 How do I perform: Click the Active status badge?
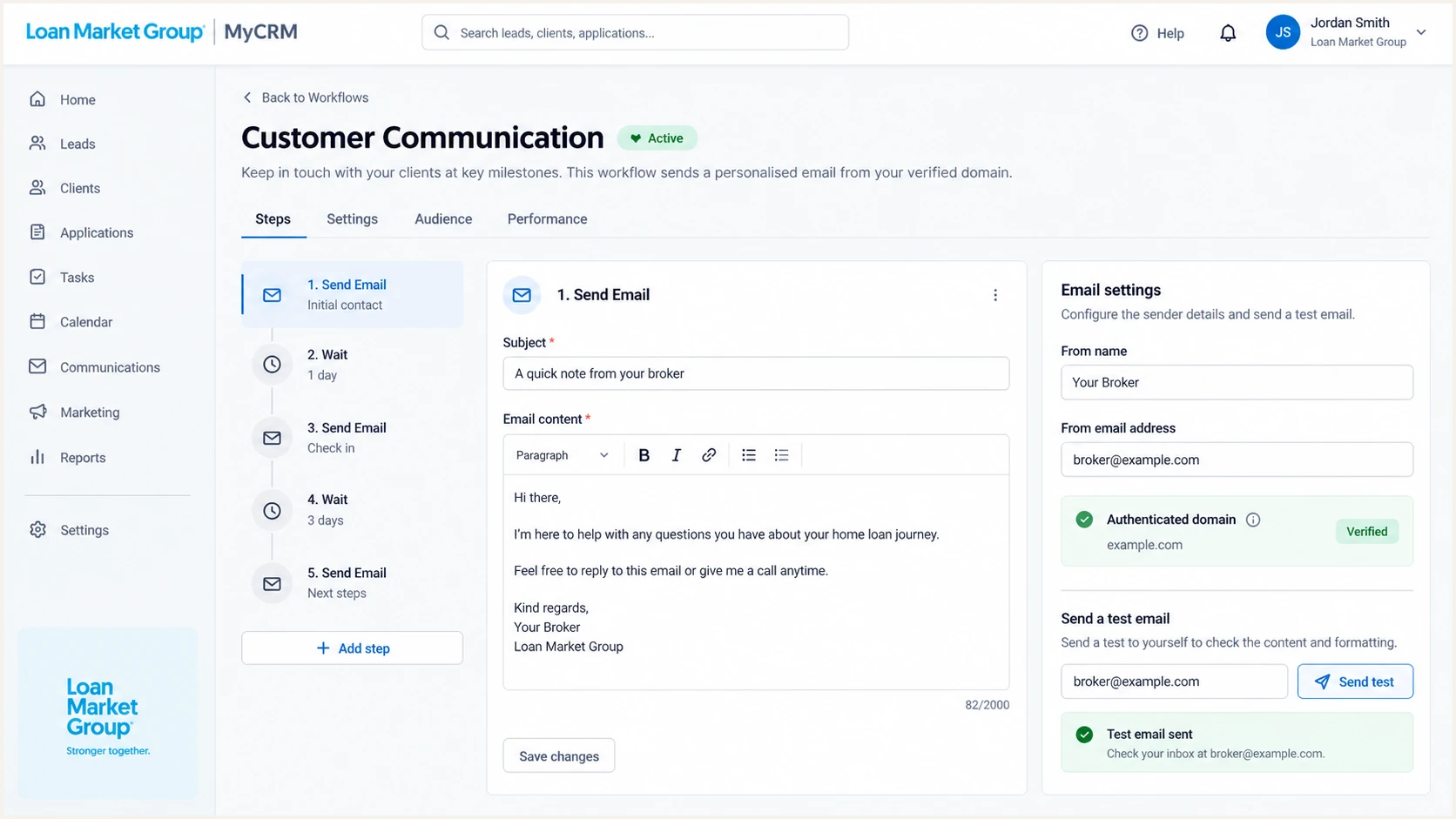pos(657,138)
